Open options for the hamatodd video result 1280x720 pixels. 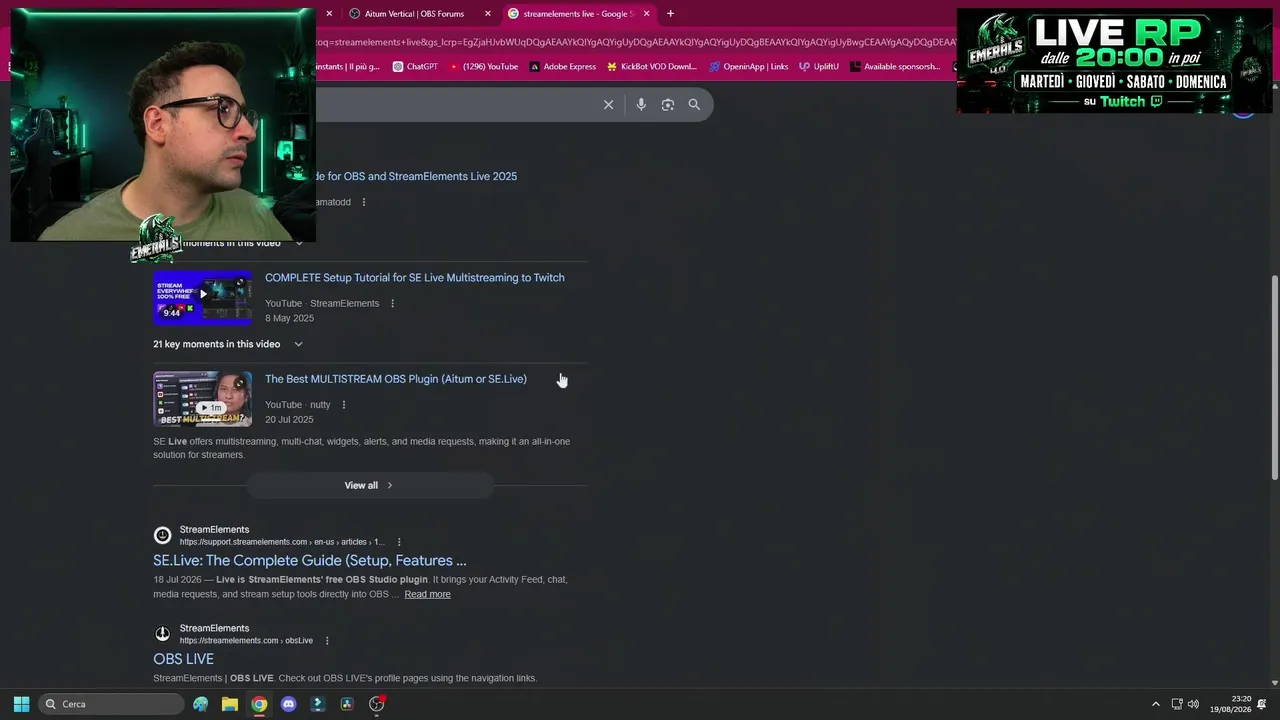[x=364, y=202]
